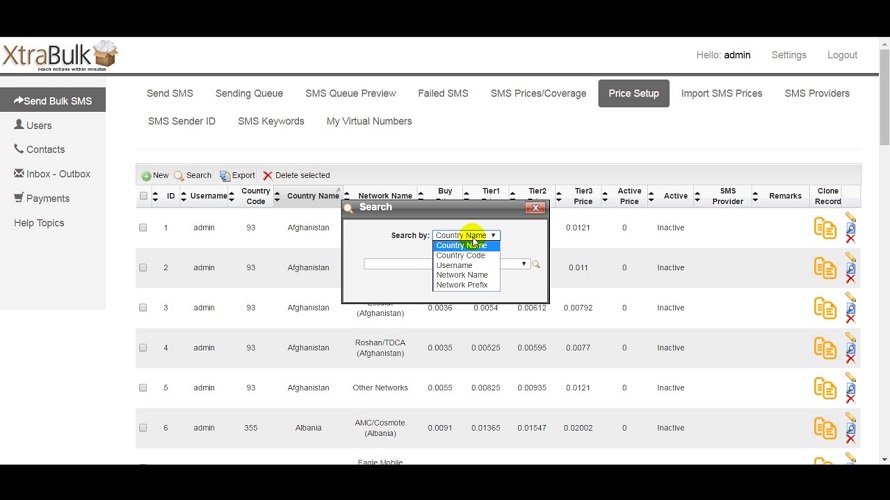
Task: Click the Logout link
Action: [842, 55]
